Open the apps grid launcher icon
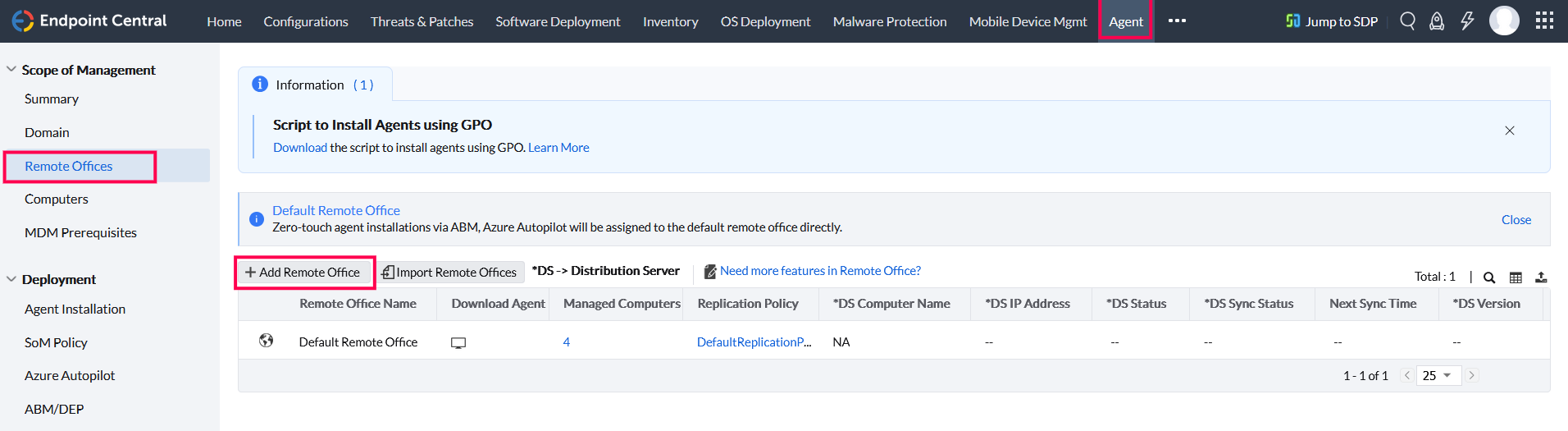This screenshot has height=431, width=1568. (1544, 21)
